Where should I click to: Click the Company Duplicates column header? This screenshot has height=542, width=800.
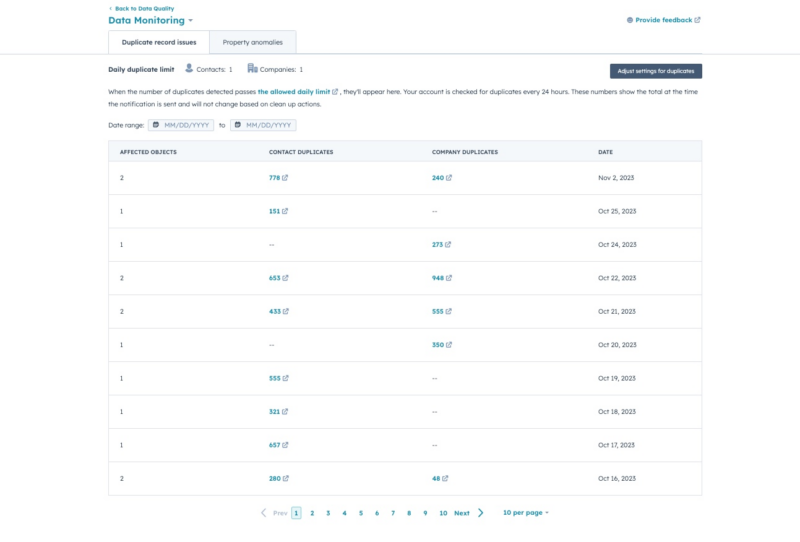click(465, 152)
